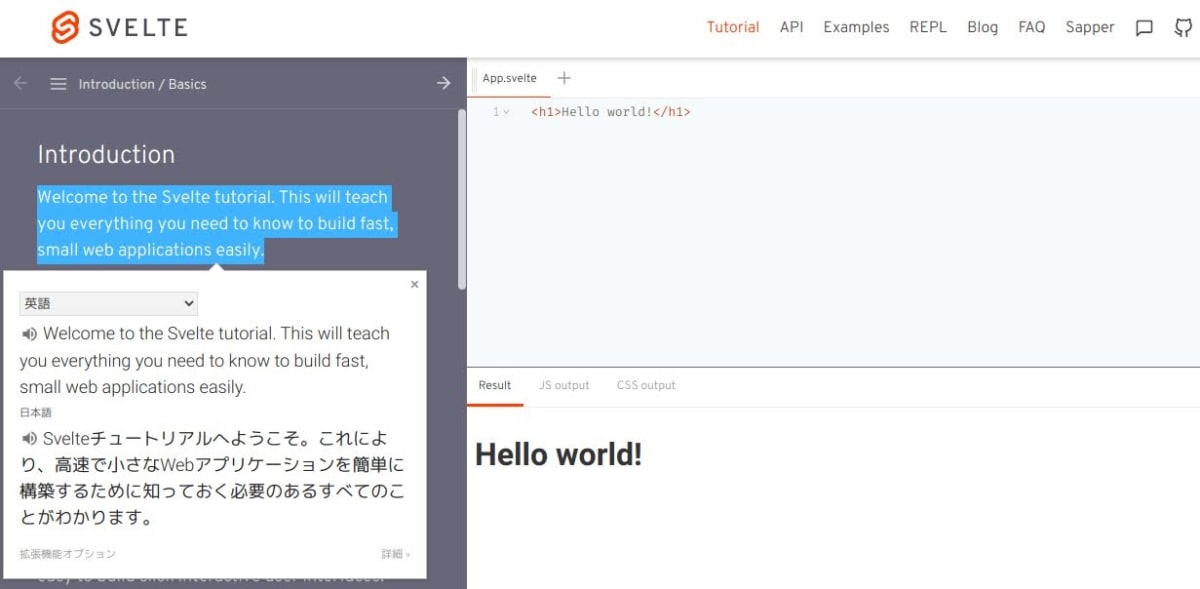This screenshot has width=1200, height=589.
Task: Open 拡張機能オプション link in popup
Action: click(67, 553)
